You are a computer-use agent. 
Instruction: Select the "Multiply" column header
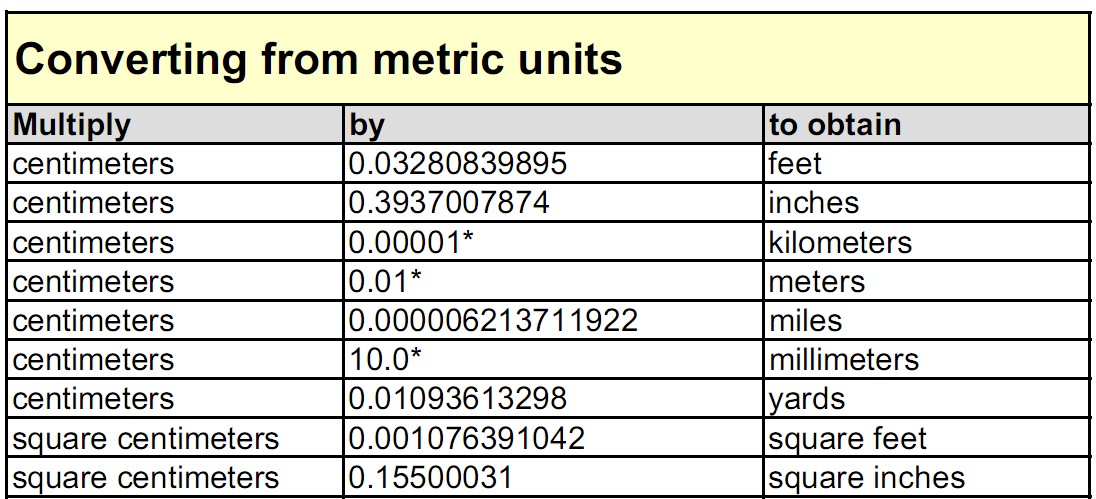72,124
